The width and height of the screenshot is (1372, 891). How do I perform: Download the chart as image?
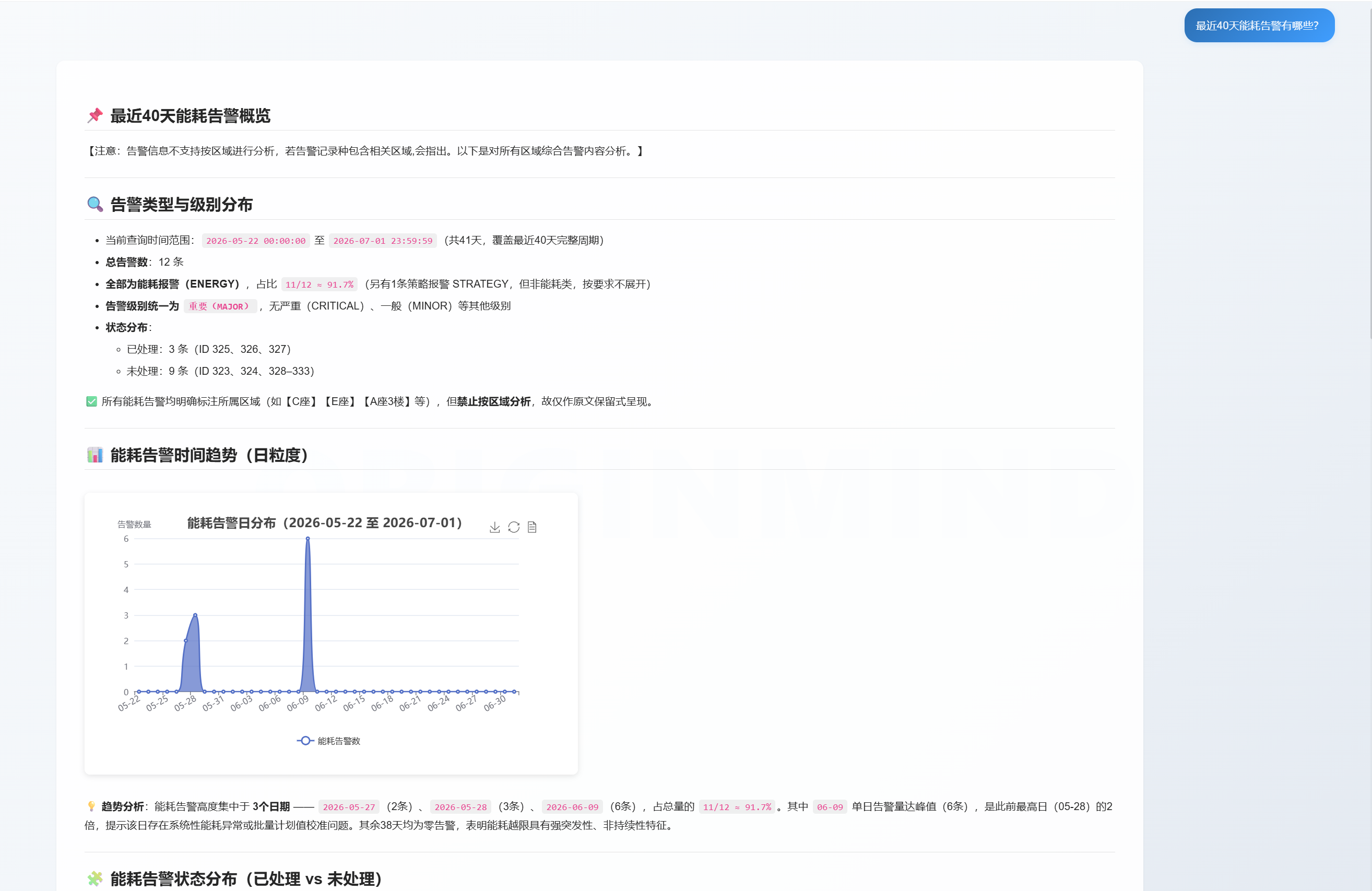point(494,527)
